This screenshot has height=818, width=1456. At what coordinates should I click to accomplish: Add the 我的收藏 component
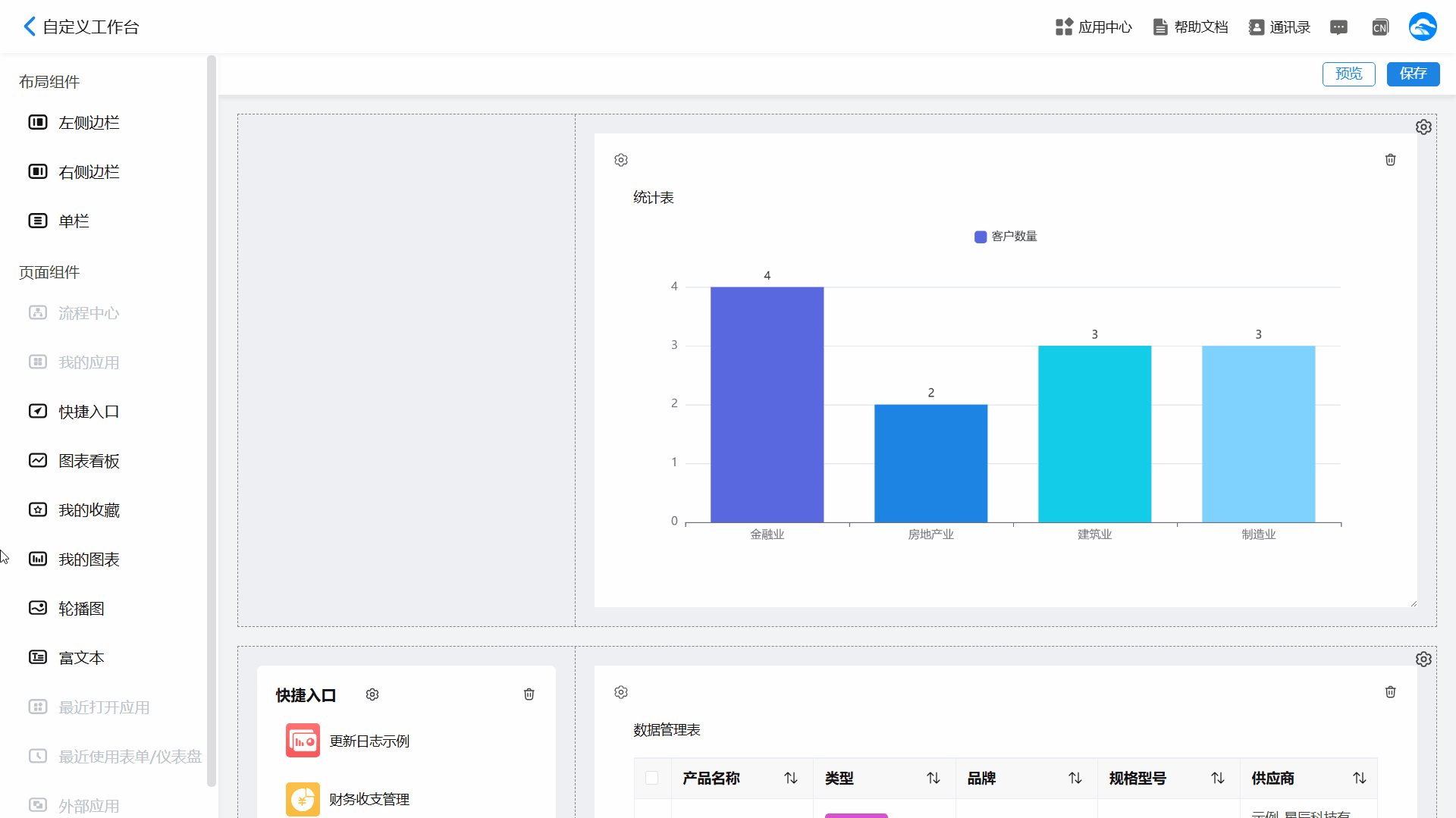click(74, 510)
